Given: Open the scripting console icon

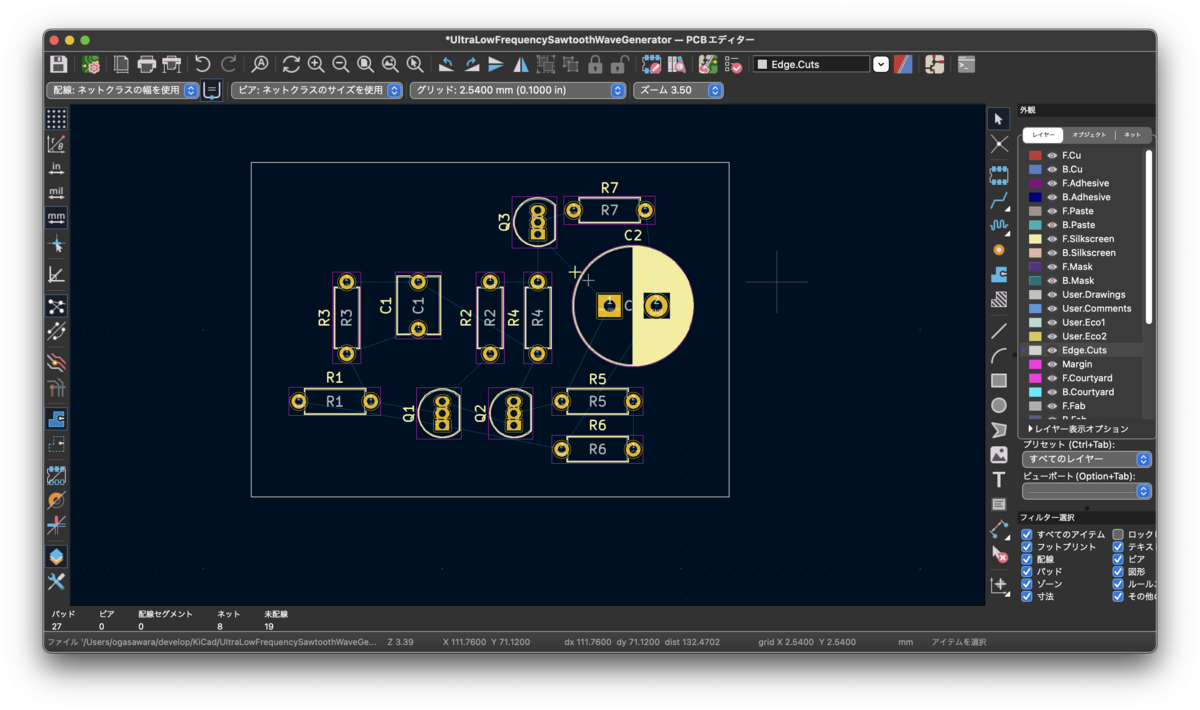Looking at the screenshot, I should (966, 64).
